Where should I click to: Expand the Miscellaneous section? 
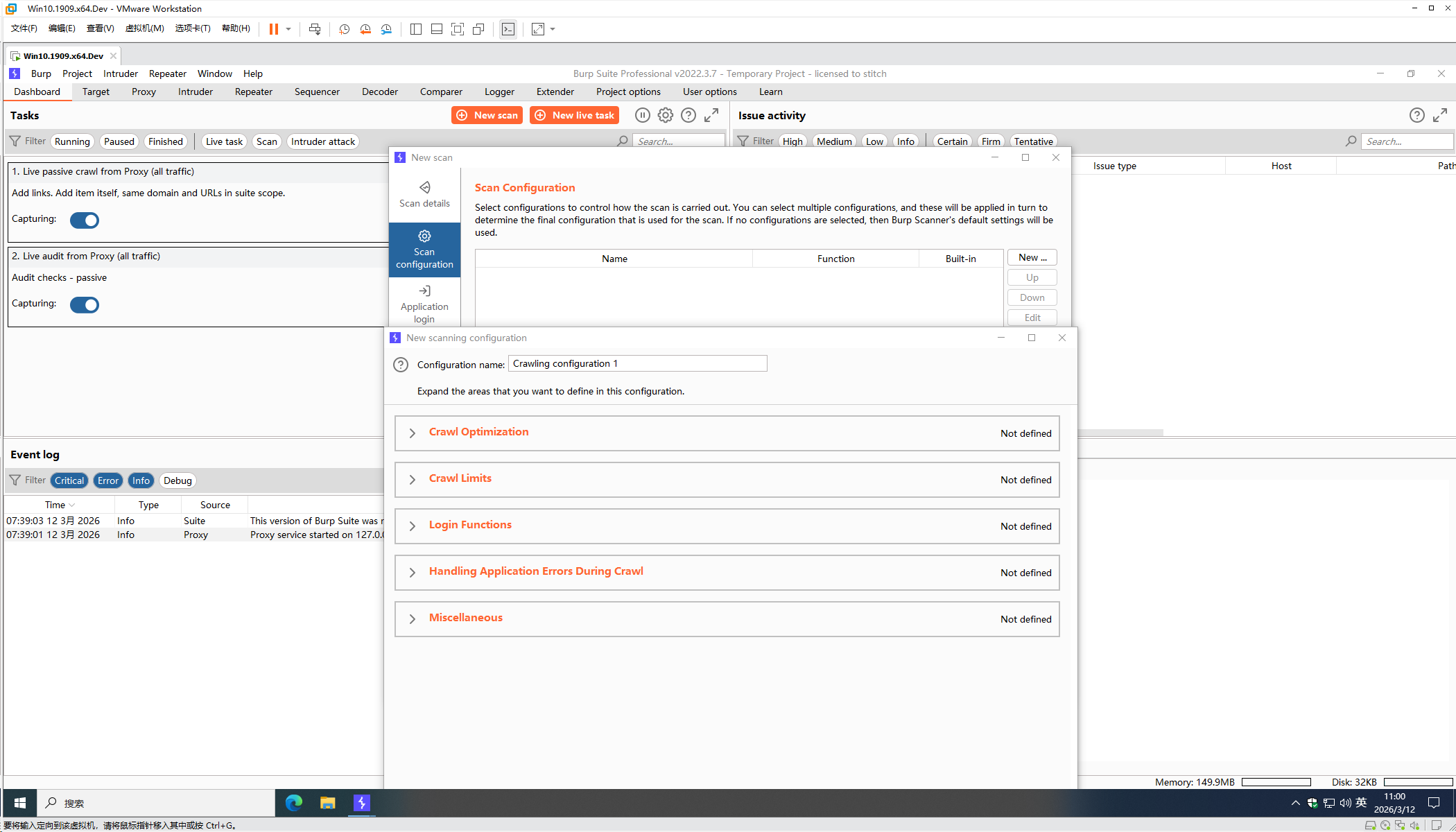(413, 619)
